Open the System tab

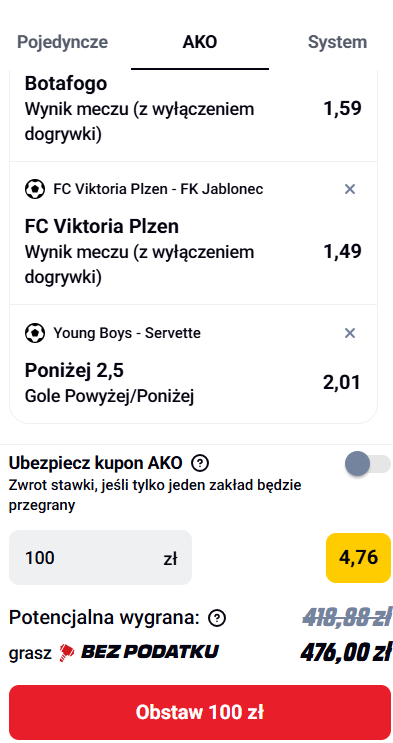337,42
